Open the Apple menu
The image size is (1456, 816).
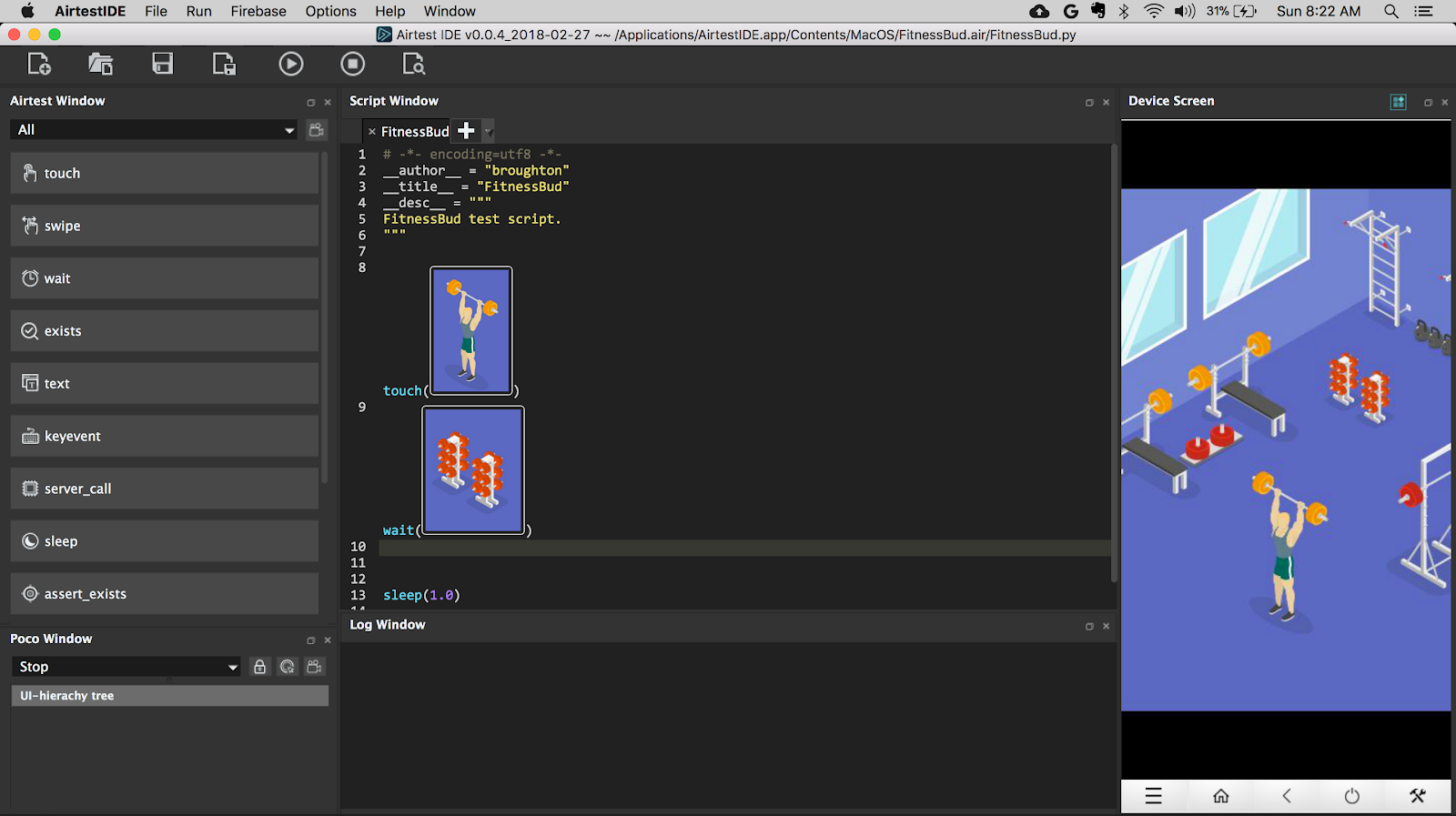[27, 11]
